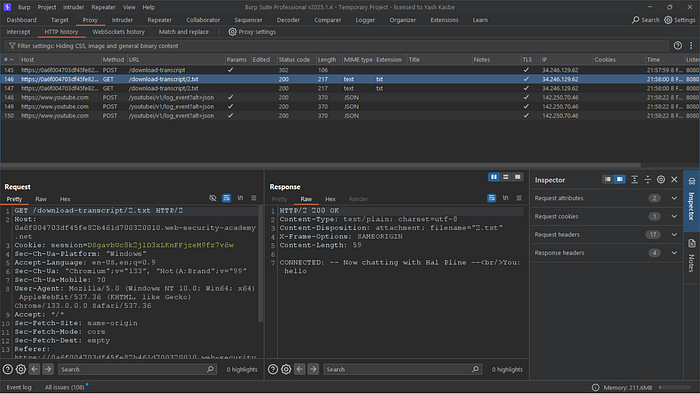The height and width of the screenshot is (394, 700).
Task: Expand Request cookies section
Action: (674, 216)
